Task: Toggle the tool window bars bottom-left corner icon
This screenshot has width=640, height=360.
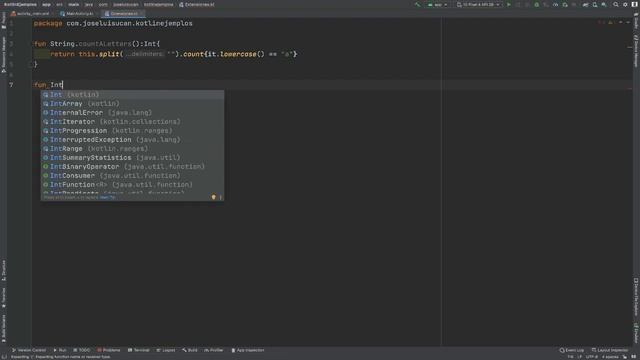Action: pos(4,357)
